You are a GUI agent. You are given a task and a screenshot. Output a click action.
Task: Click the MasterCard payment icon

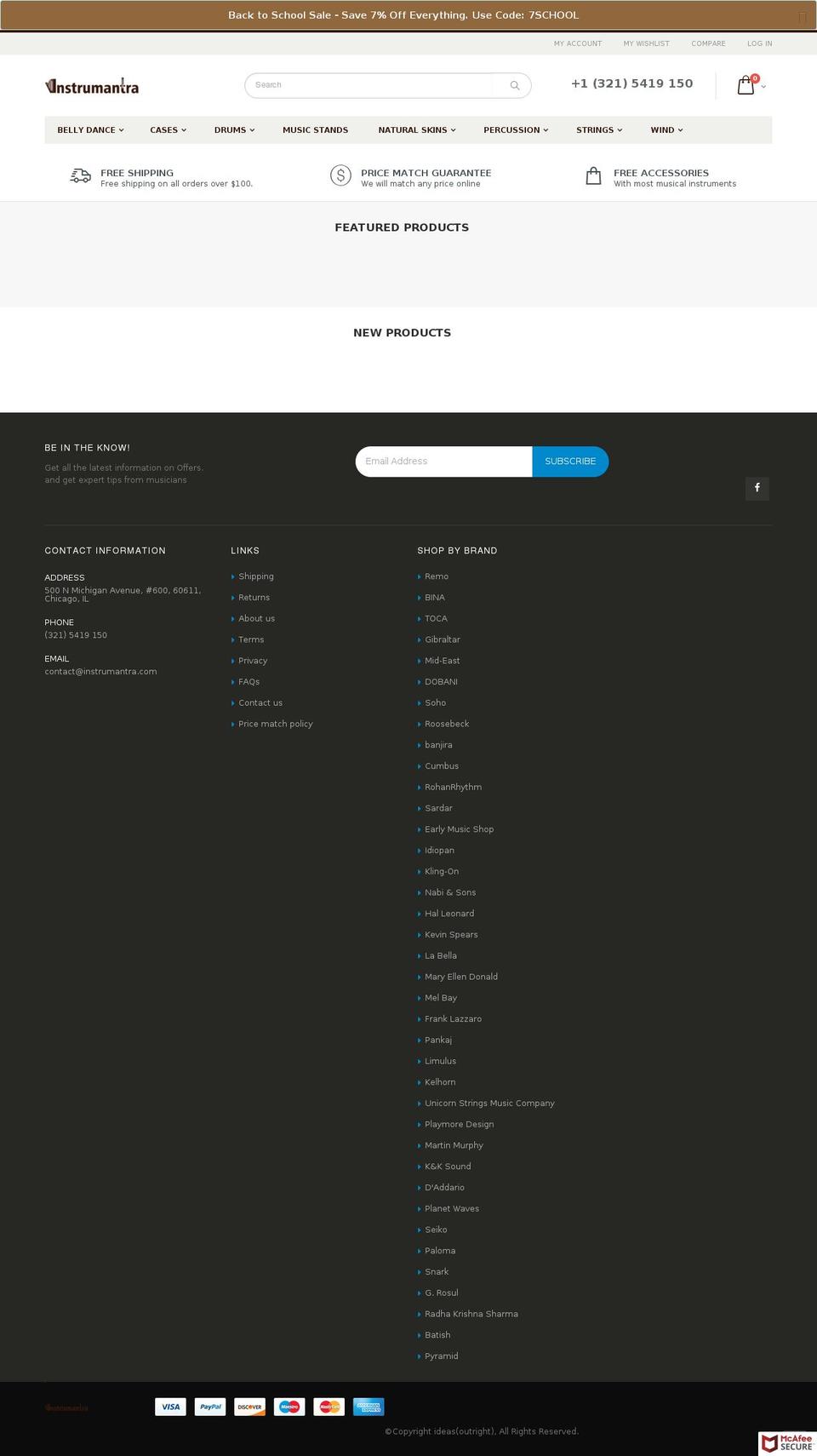tap(329, 1407)
